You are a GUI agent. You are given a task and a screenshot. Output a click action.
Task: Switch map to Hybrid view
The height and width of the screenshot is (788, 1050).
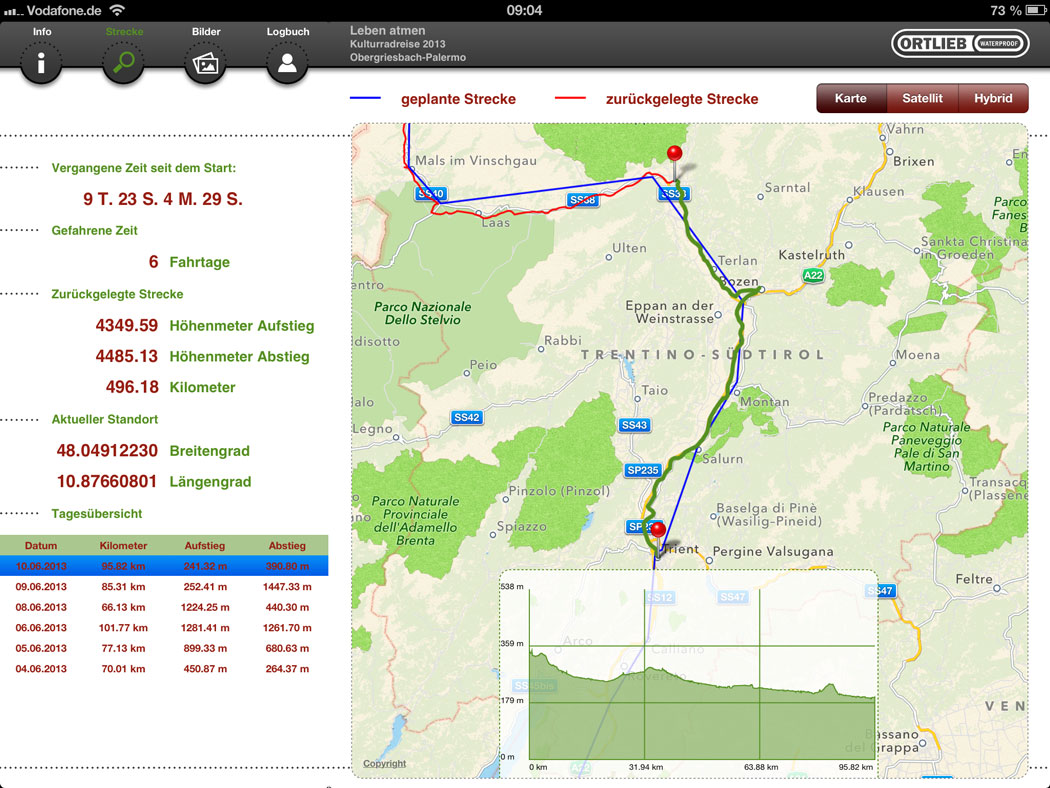pyautogui.click(x=993, y=98)
